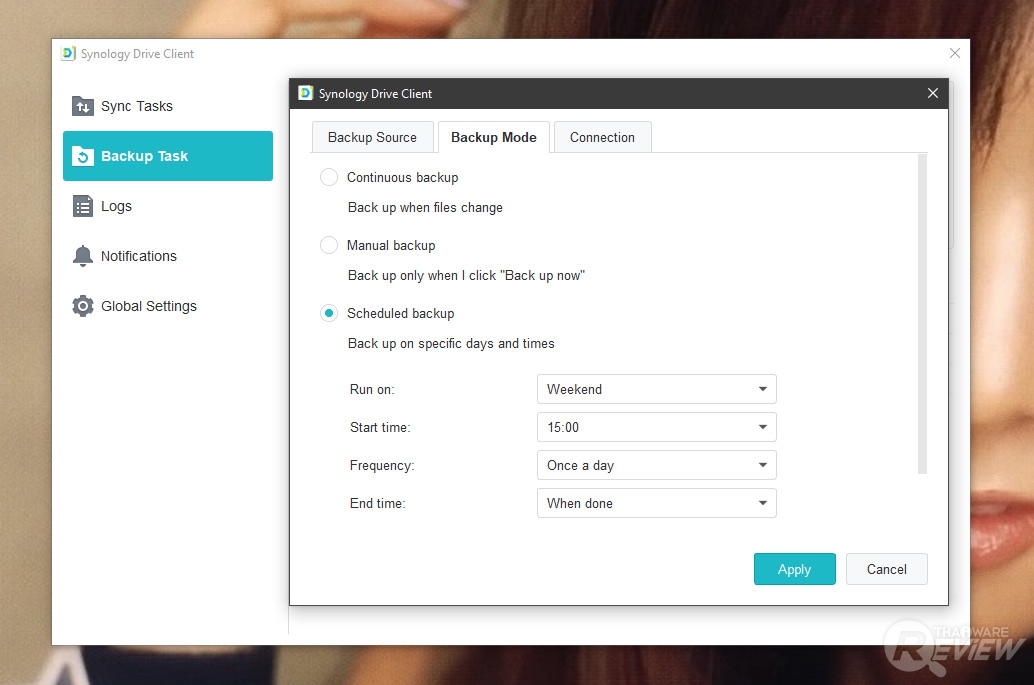Close the Backup Mode dialog
1034x685 pixels.
click(932, 93)
